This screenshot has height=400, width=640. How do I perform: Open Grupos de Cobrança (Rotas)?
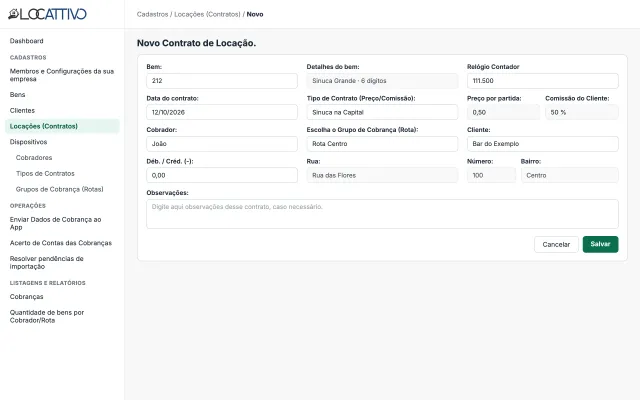pyautogui.click(x=60, y=189)
